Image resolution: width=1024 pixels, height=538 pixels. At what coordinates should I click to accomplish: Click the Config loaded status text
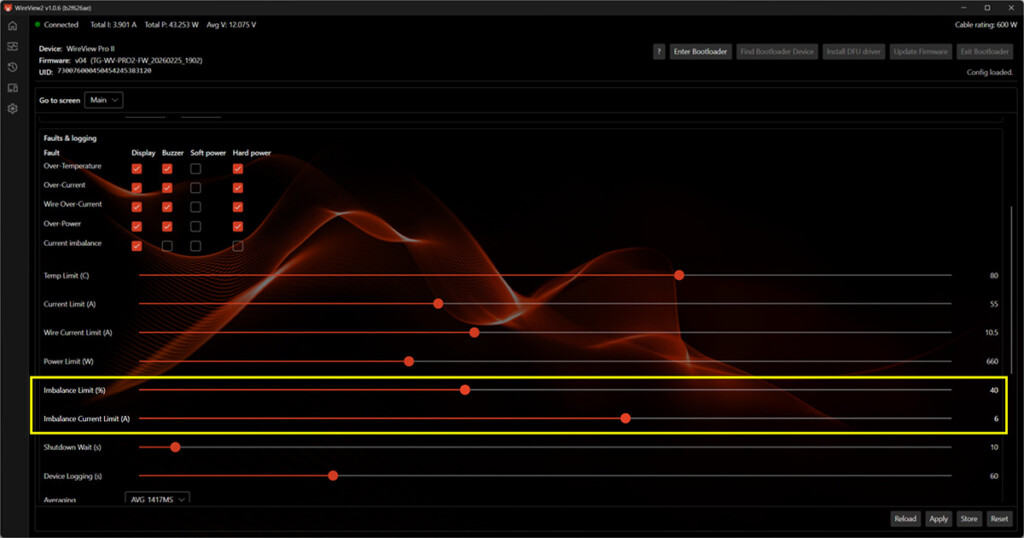click(x=989, y=72)
